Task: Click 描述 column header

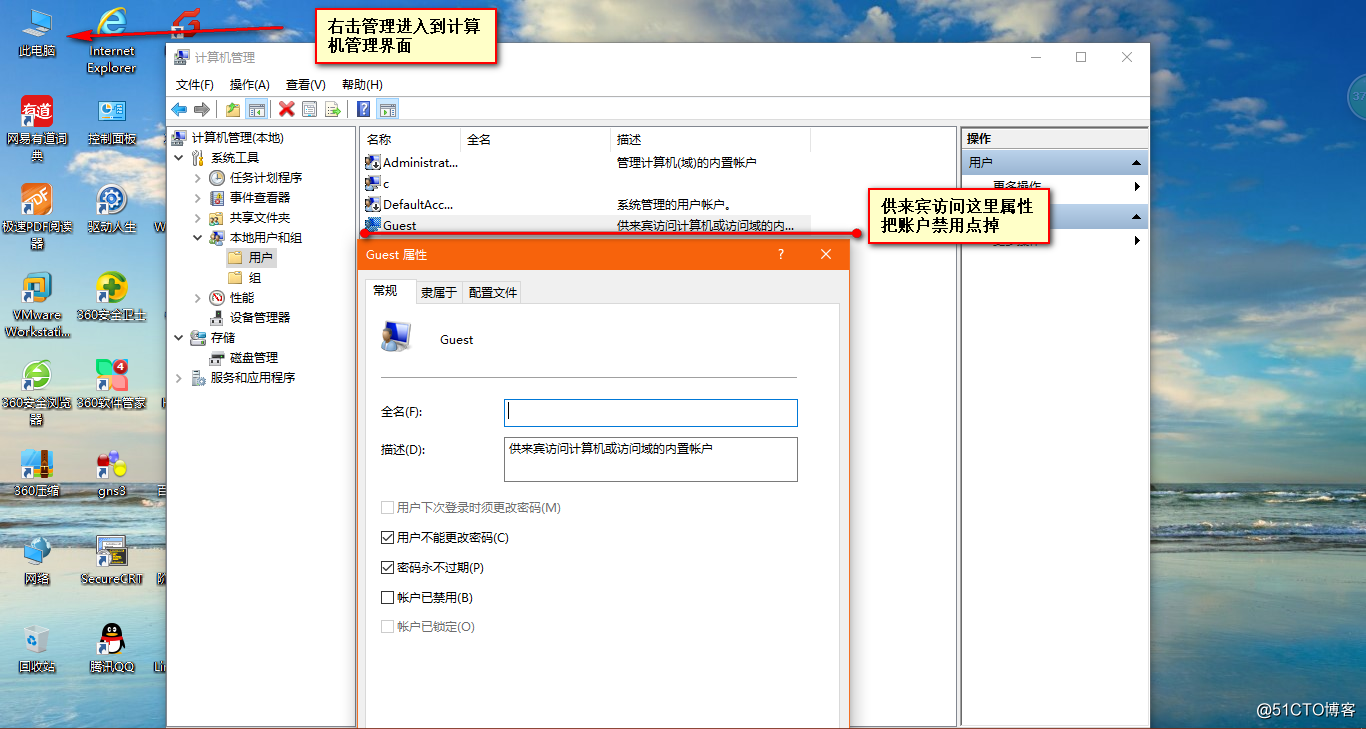Action: tap(710, 140)
